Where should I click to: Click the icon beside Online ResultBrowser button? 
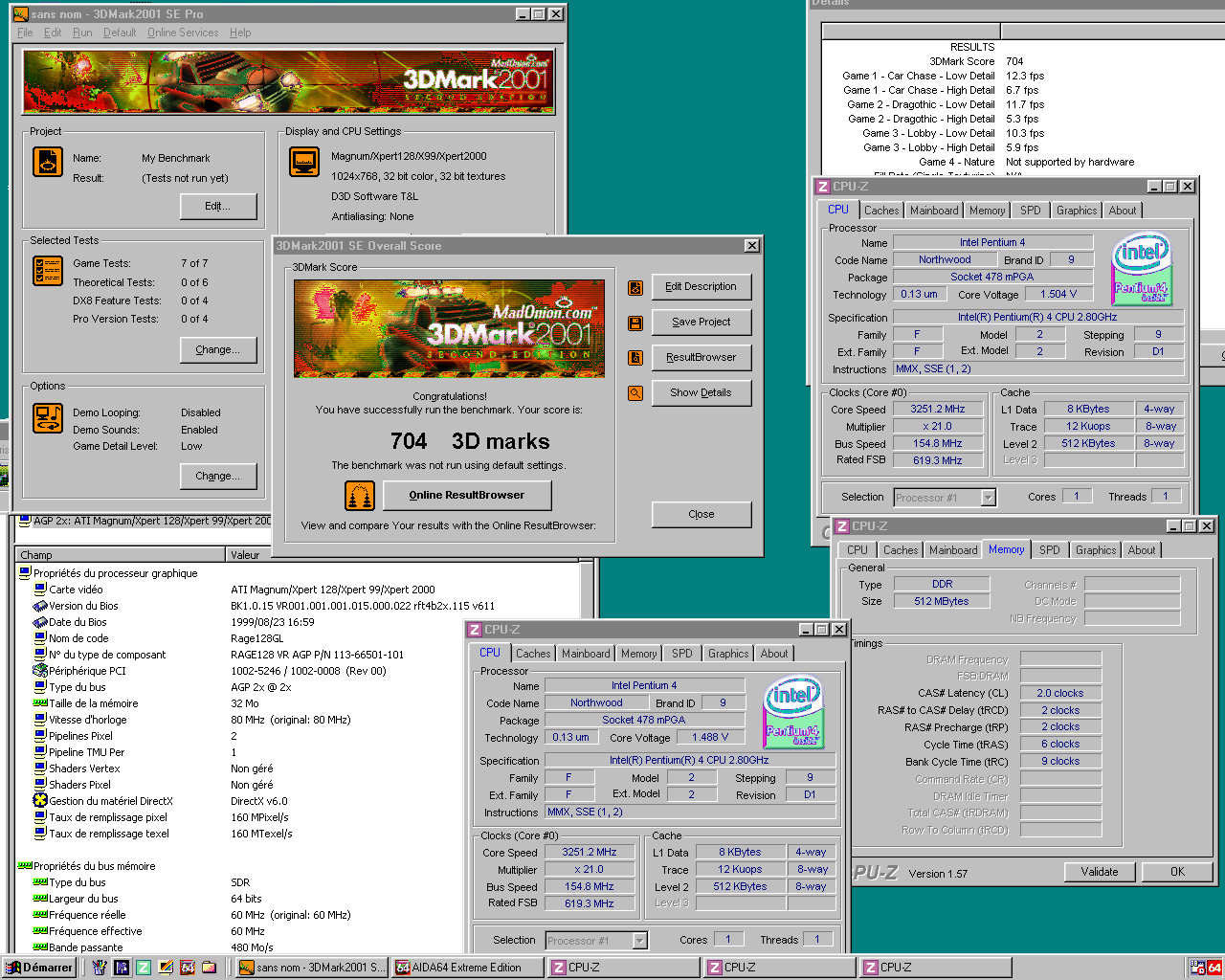tap(360, 496)
